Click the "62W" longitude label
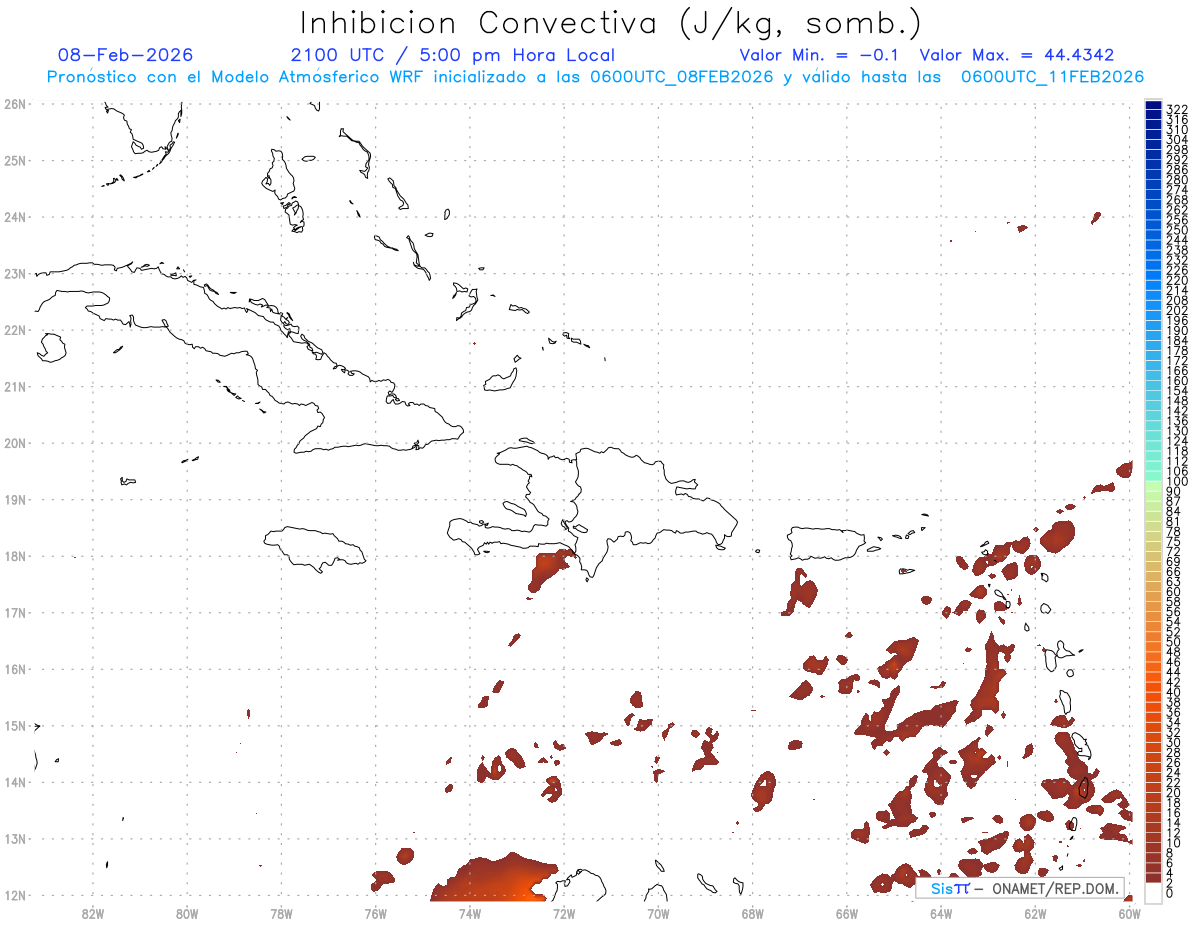Image resolution: width=1200 pixels, height=927 pixels. (1035, 912)
